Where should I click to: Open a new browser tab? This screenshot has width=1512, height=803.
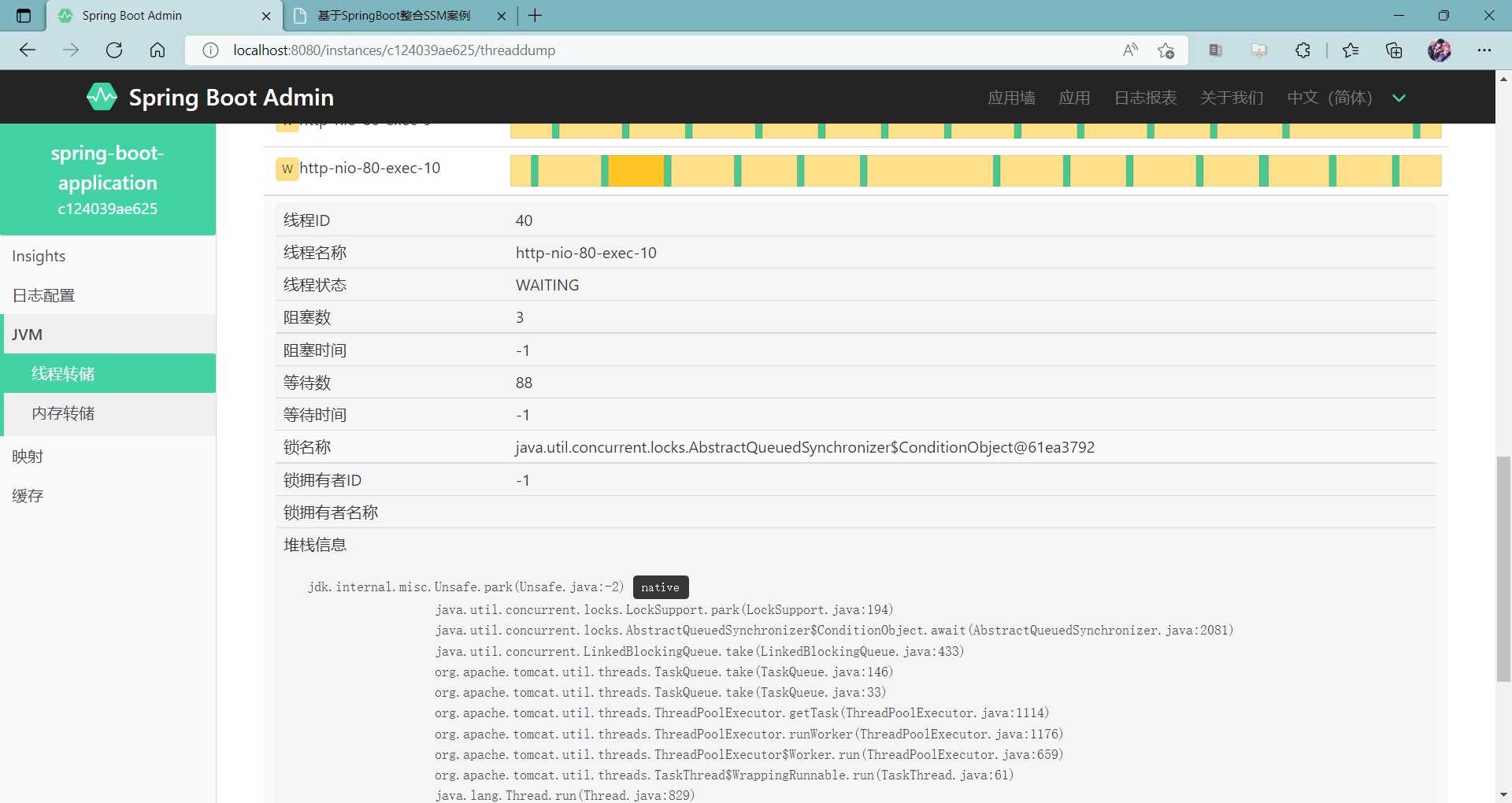pyautogui.click(x=535, y=16)
